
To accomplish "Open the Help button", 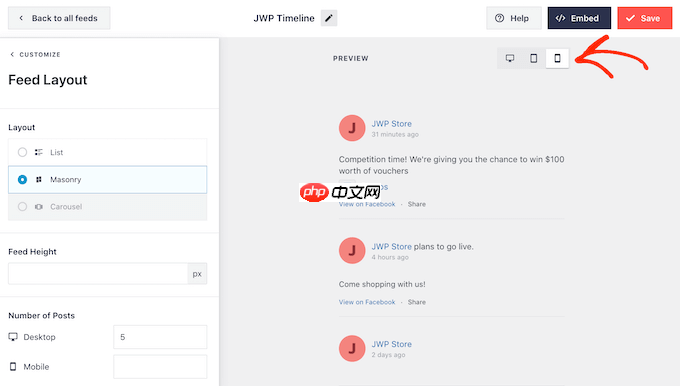I will click(514, 18).
